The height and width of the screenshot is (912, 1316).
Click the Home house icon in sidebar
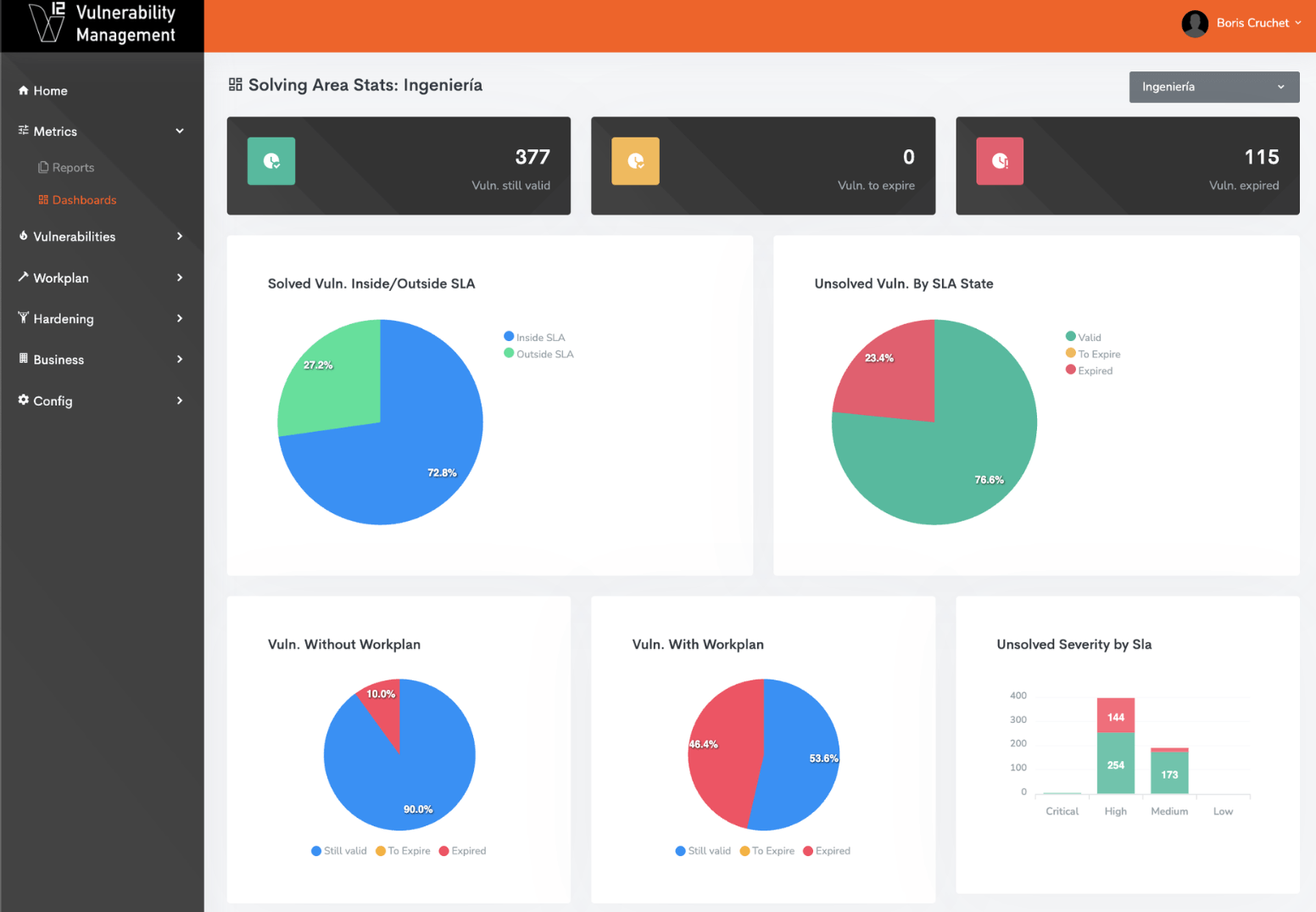(24, 91)
